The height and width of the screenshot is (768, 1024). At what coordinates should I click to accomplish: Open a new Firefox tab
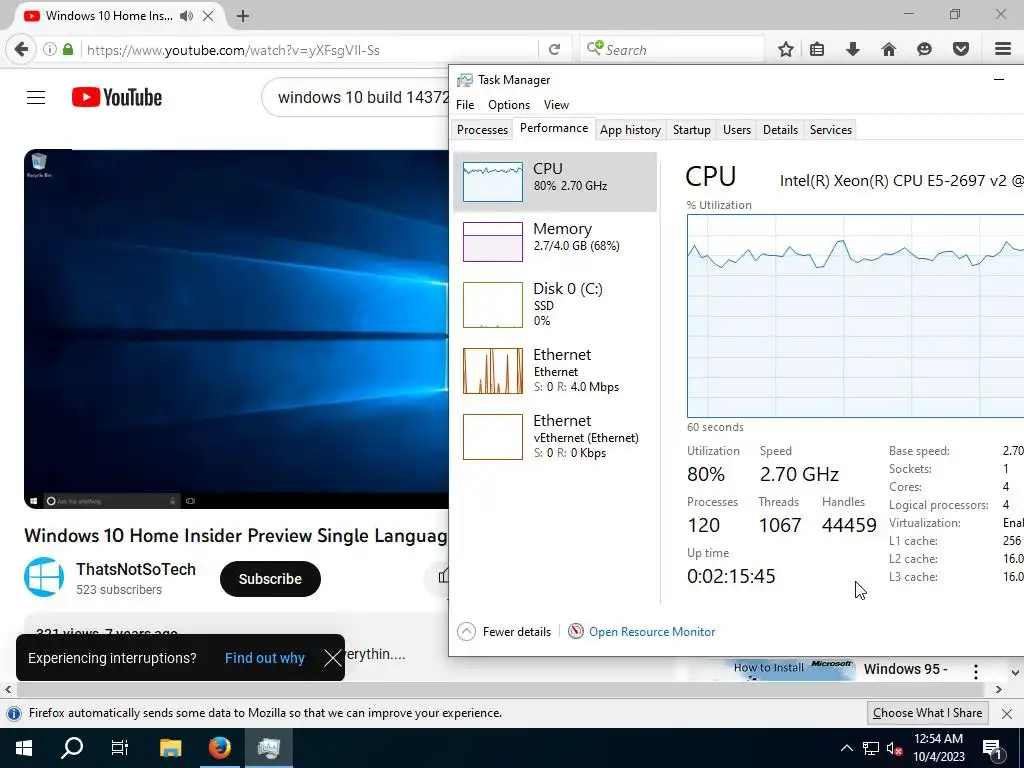click(243, 16)
